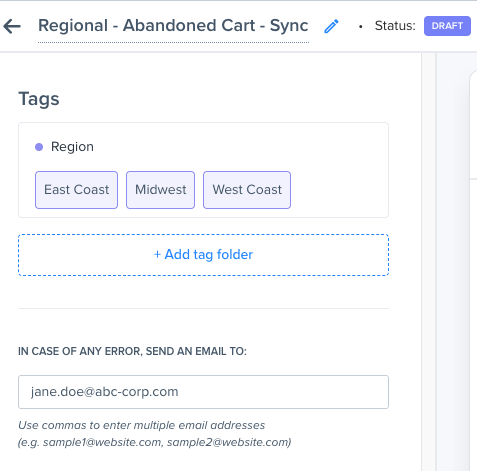
Task: Focus the error notification email field
Action: 203,392
